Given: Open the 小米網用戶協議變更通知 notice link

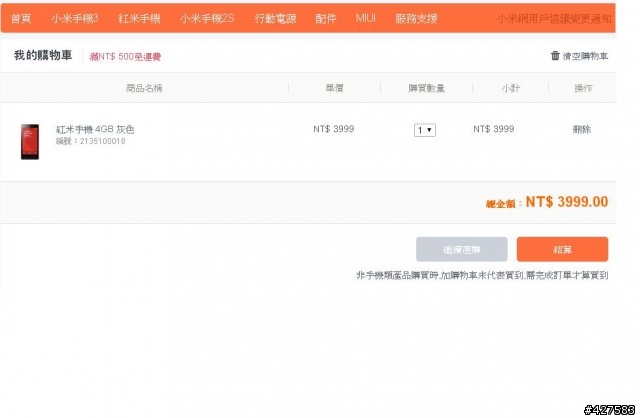Looking at the screenshot, I should click(x=554, y=18).
